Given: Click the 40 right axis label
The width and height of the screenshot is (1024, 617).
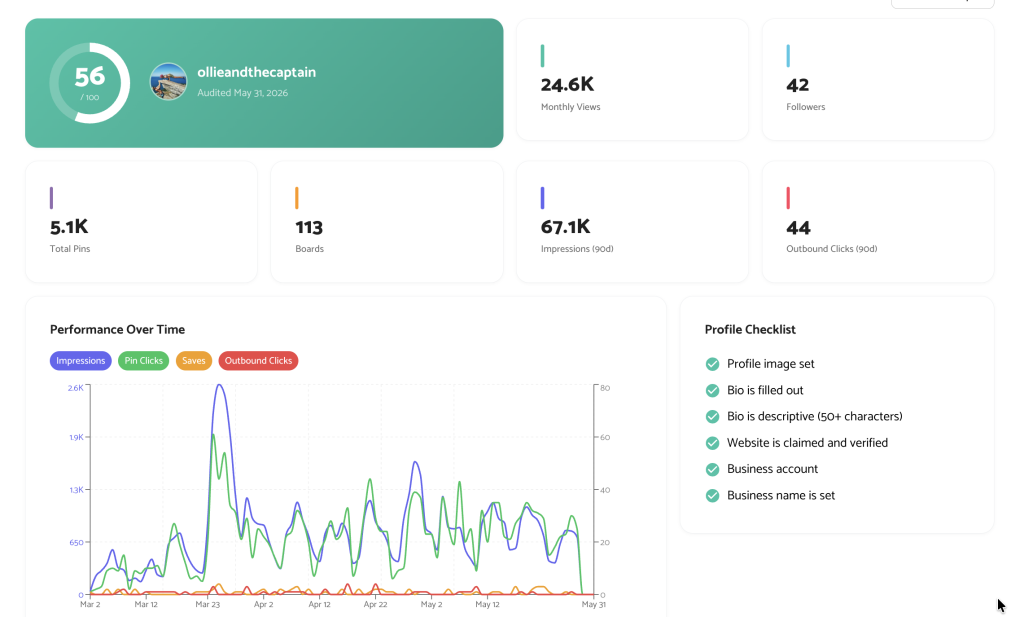Looking at the screenshot, I should point(605,490).
